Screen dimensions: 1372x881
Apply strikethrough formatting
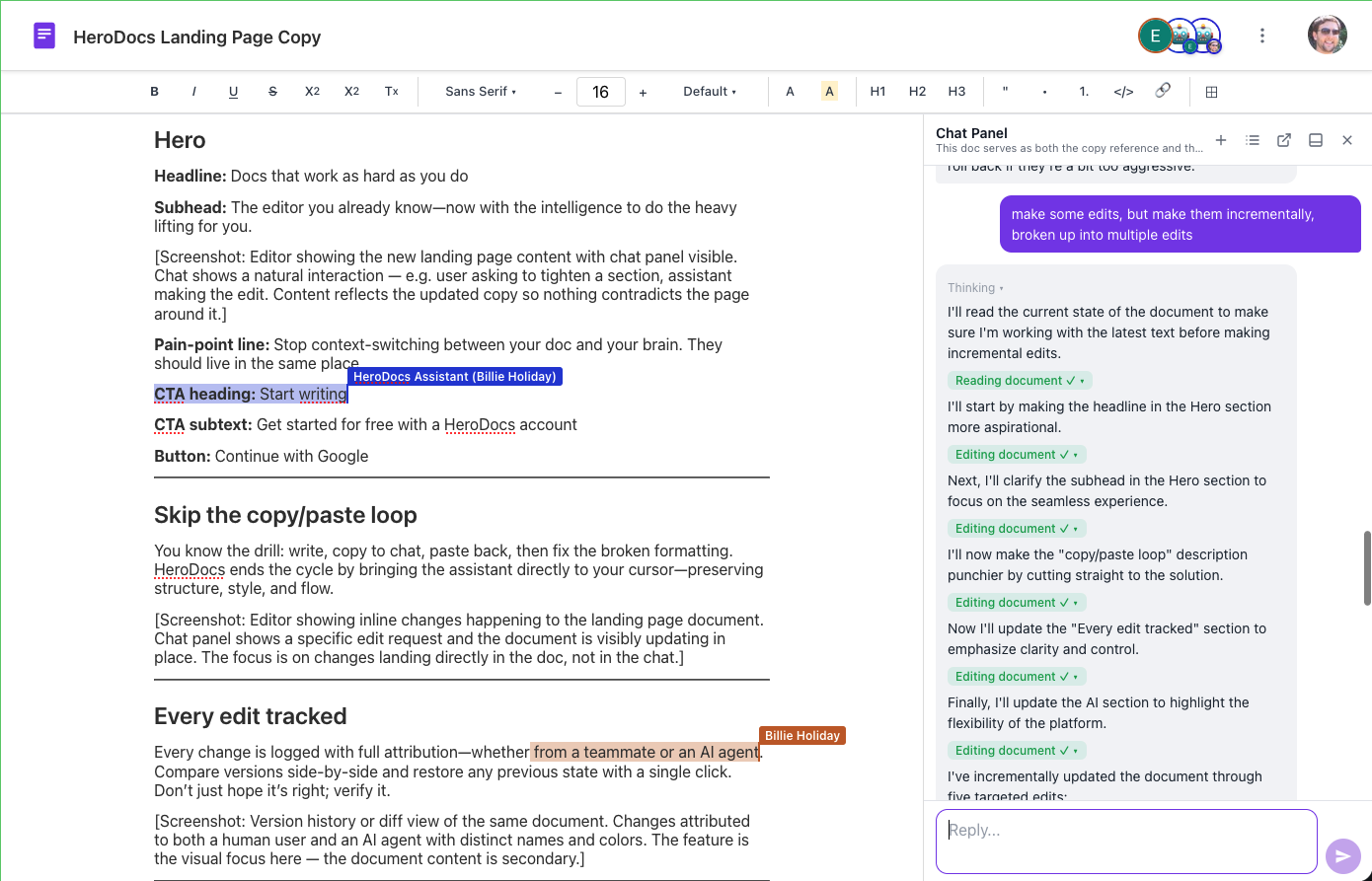tap(272, 91)
